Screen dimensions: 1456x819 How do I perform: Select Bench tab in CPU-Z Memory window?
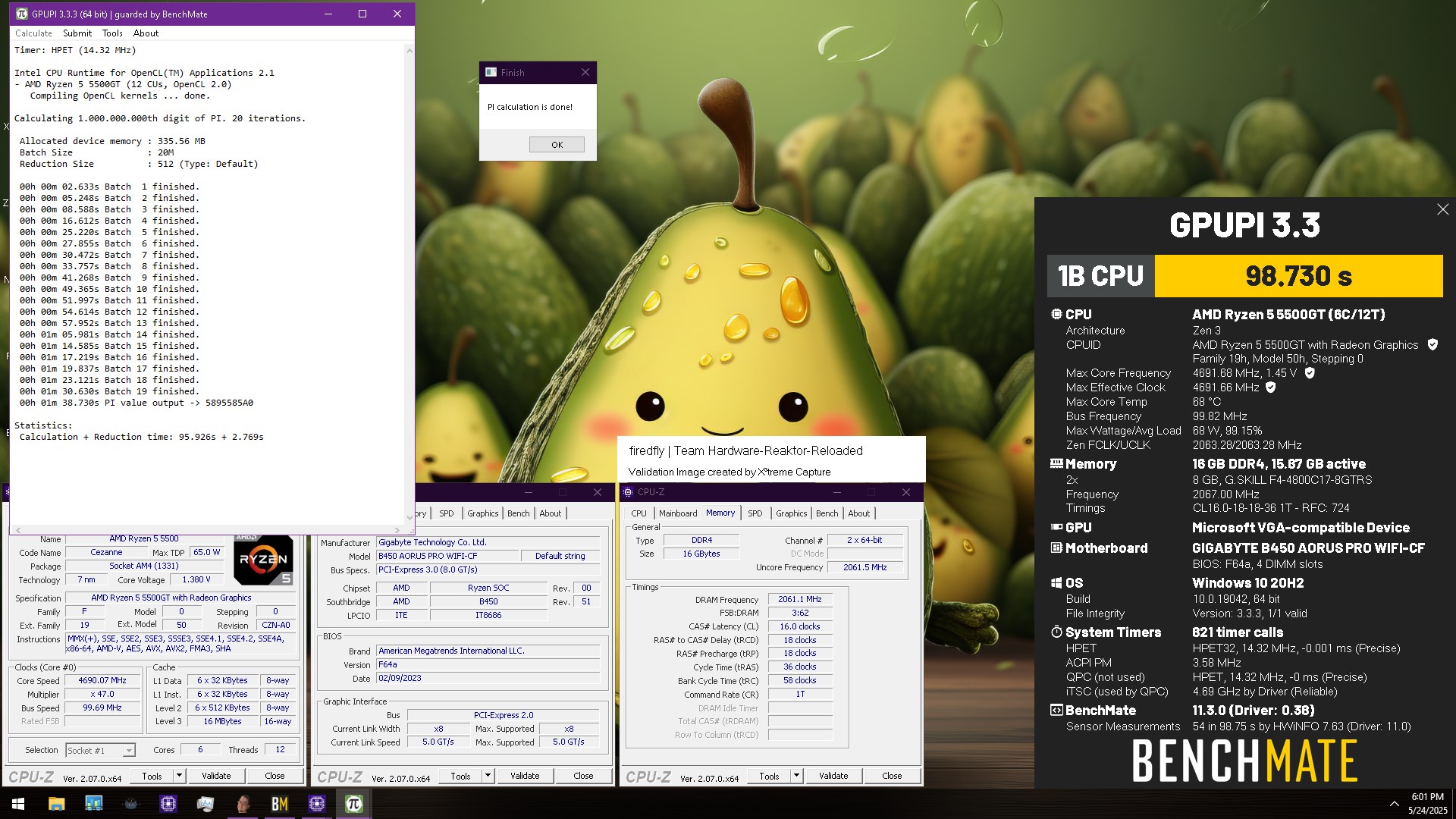click(827, 513)
